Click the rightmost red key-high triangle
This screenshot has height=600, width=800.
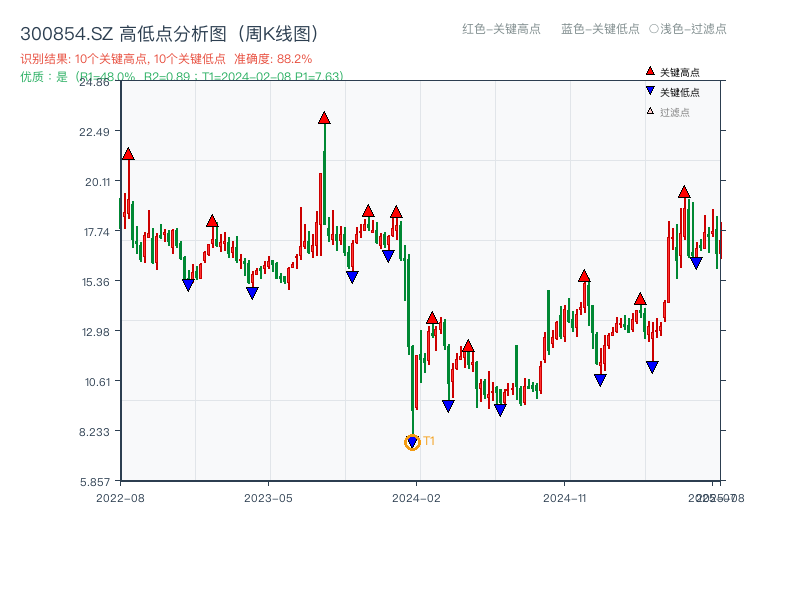pyautogui.click(x=684, y=192)
